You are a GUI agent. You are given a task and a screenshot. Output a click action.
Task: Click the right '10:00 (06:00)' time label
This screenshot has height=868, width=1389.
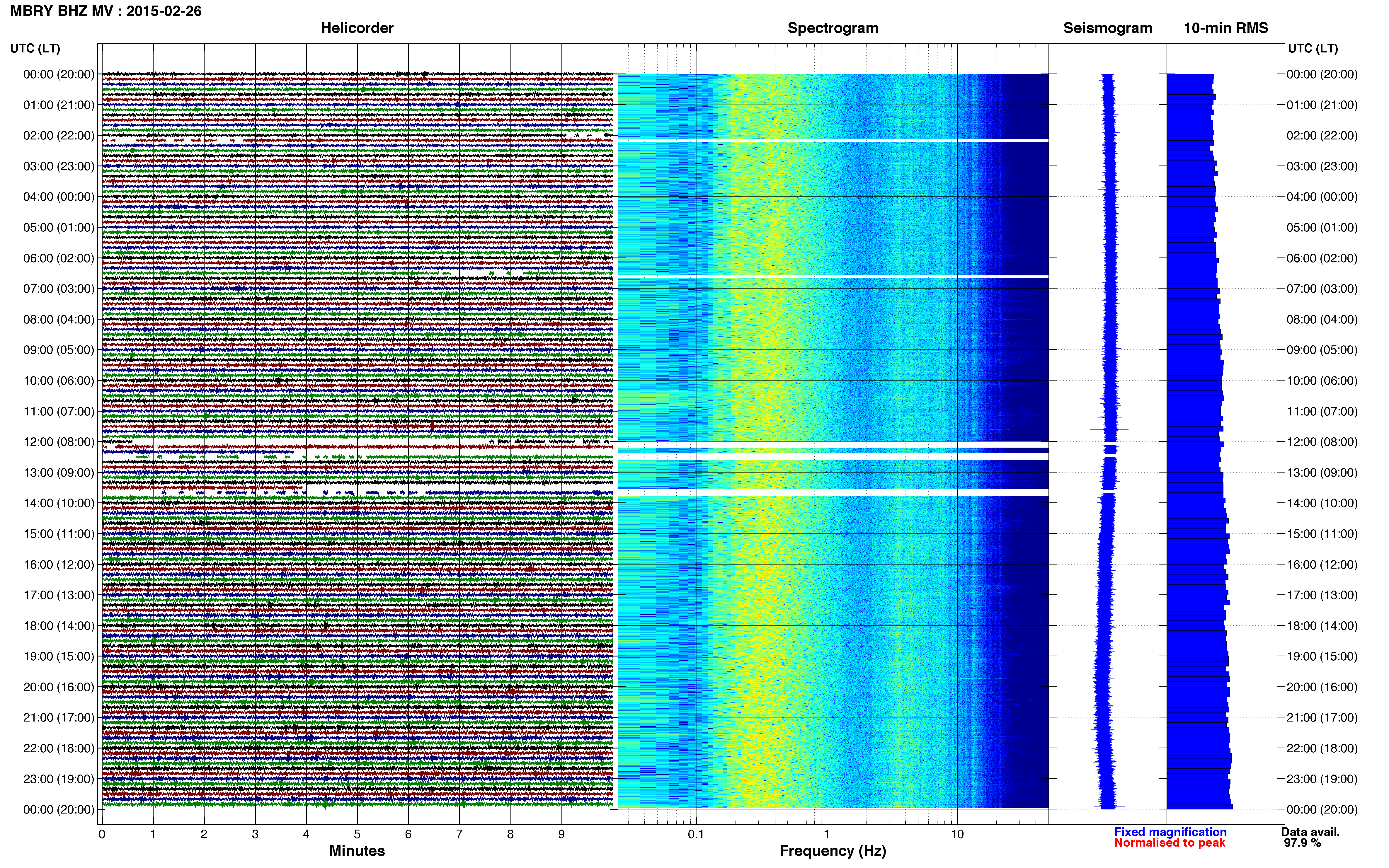click(x=1322, y=381)
